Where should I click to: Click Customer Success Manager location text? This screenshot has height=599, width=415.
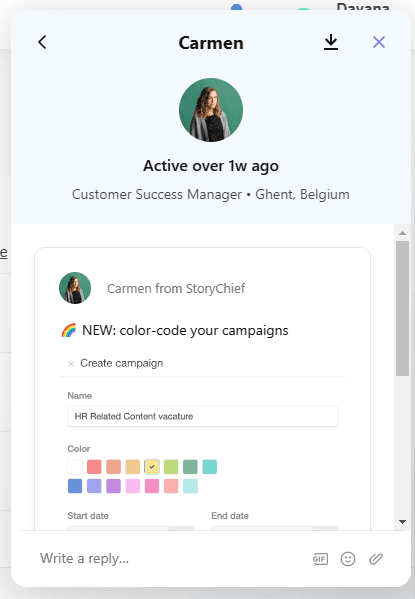point(211,194)
